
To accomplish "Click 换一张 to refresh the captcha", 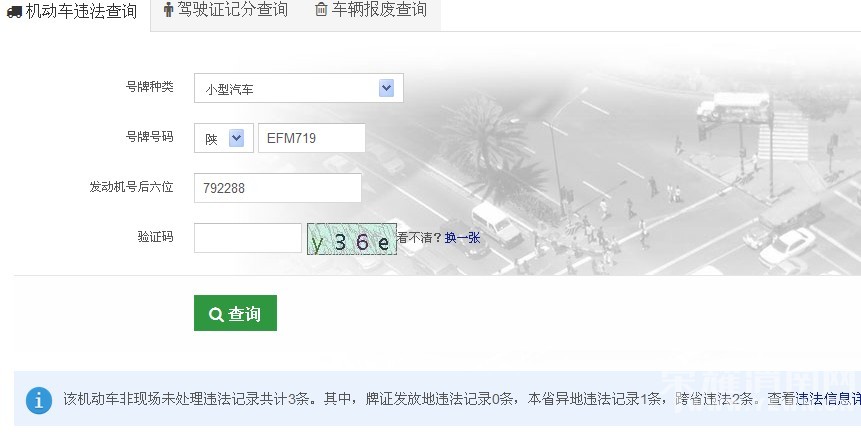I will pos(462,238).
